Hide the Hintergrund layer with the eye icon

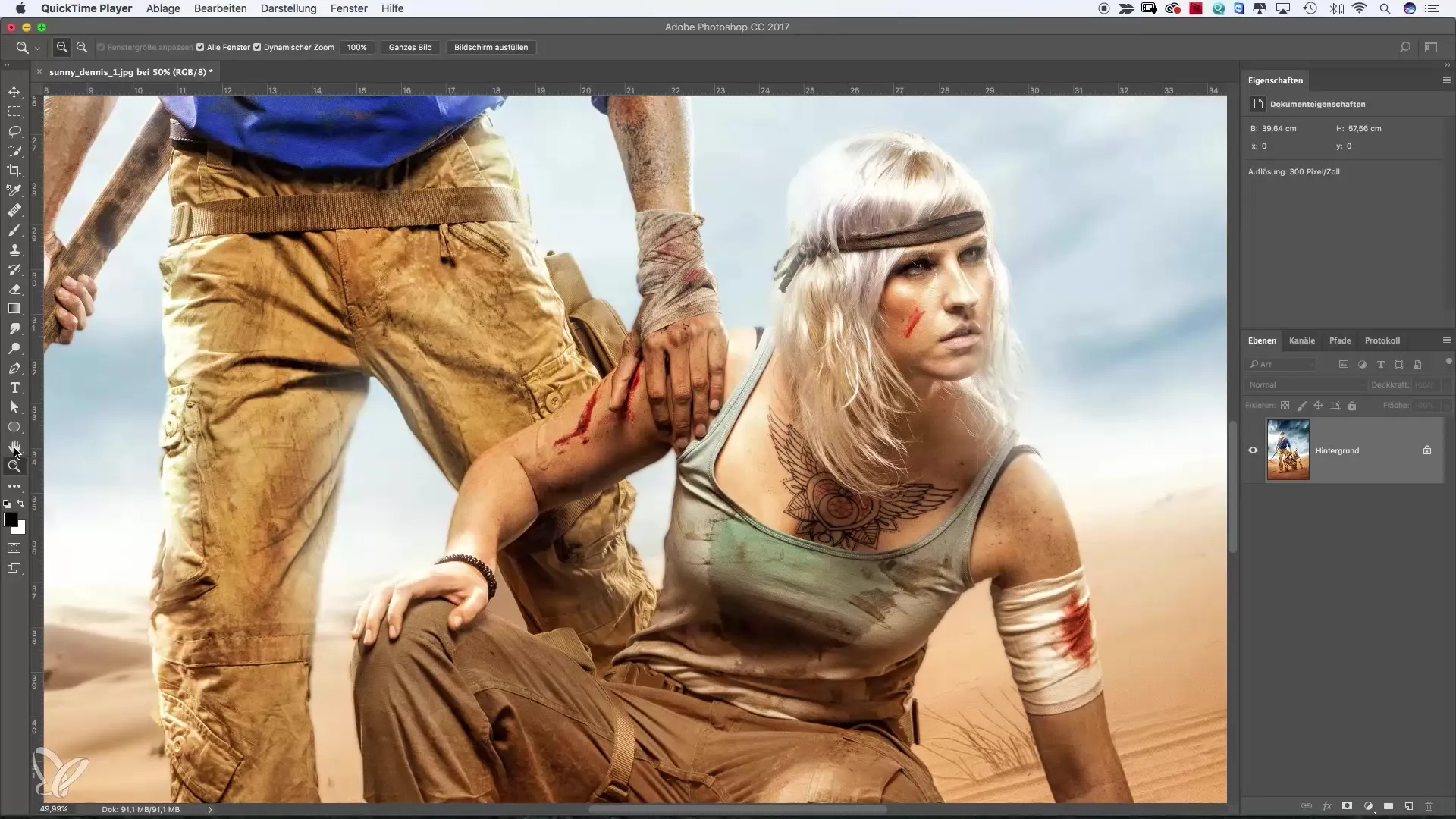tap(1253, 450)
